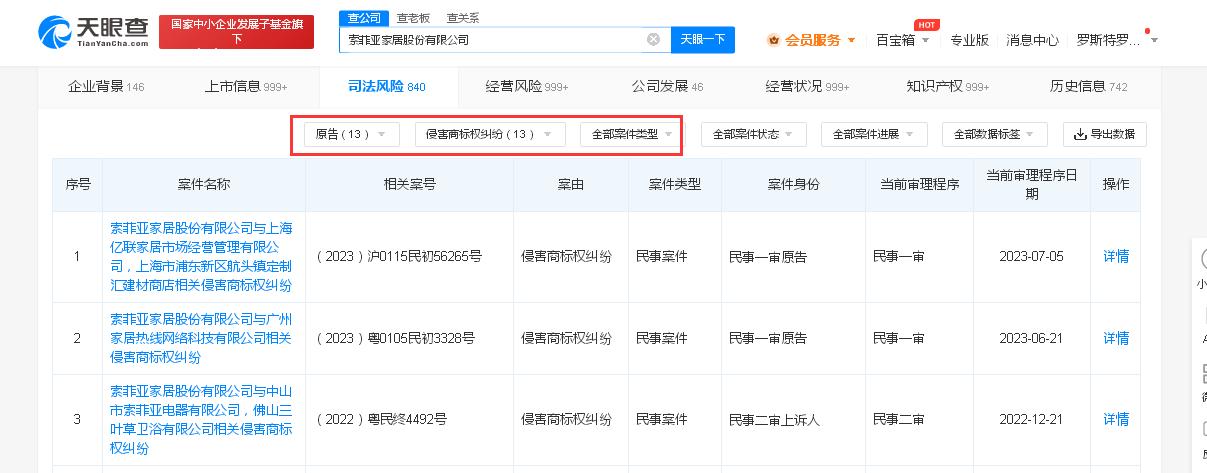1207x473 pixels.
Task: Click the date 2022-12-21 cell
Action: point(1030,419)
